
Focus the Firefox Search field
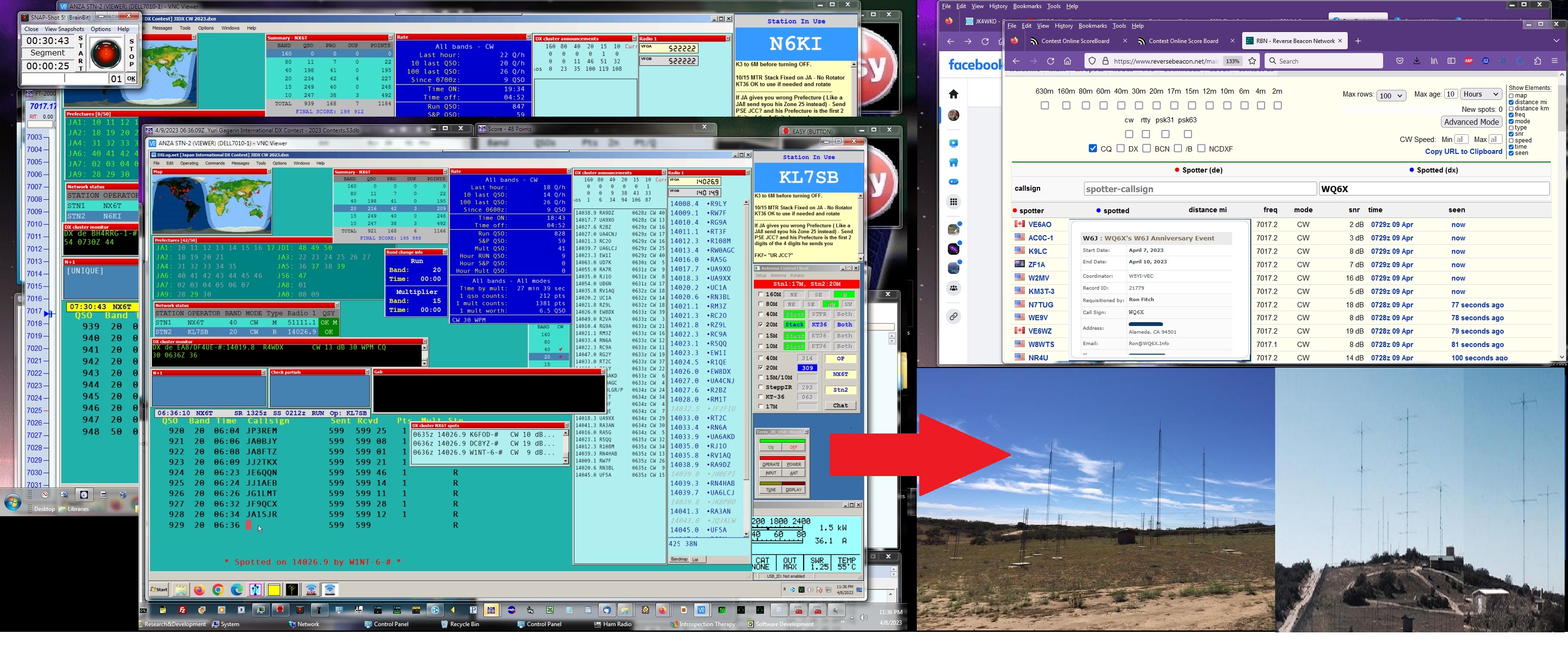pos(1324,61)
